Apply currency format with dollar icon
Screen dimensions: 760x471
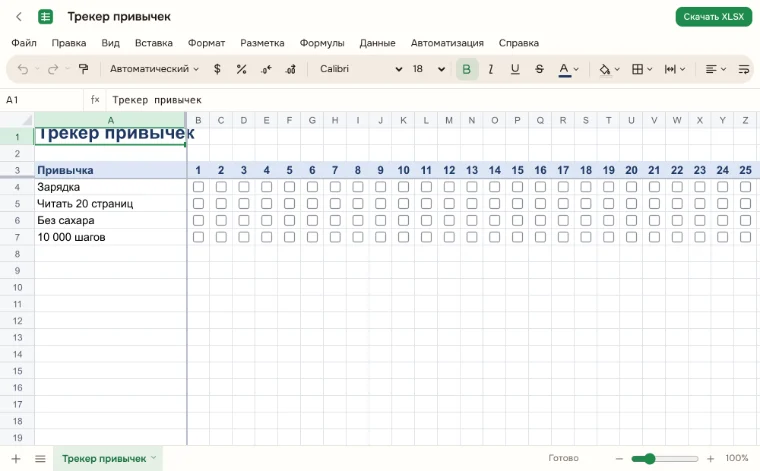coord(217,69)
